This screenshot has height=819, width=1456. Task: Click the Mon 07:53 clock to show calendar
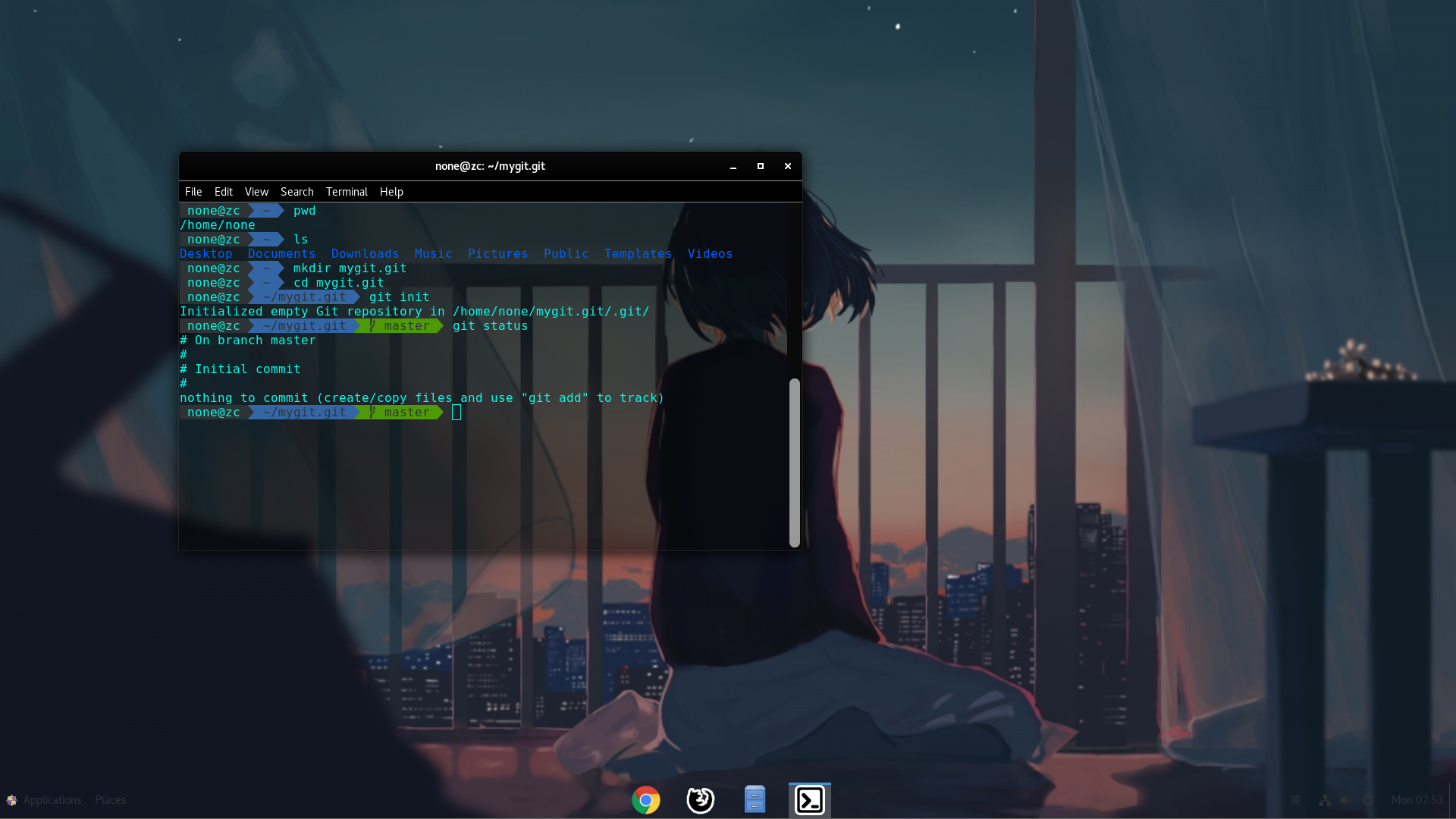point(1419,799)
